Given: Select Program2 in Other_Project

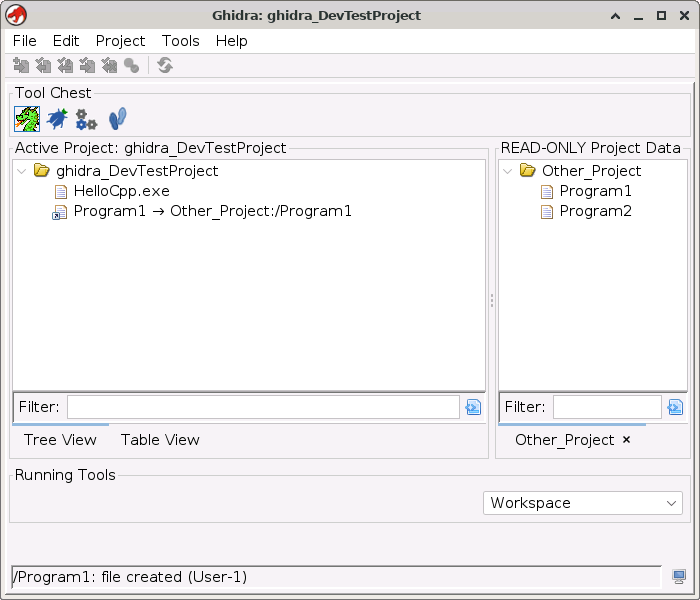Looking at the screenshot, I should pos(595,211).
